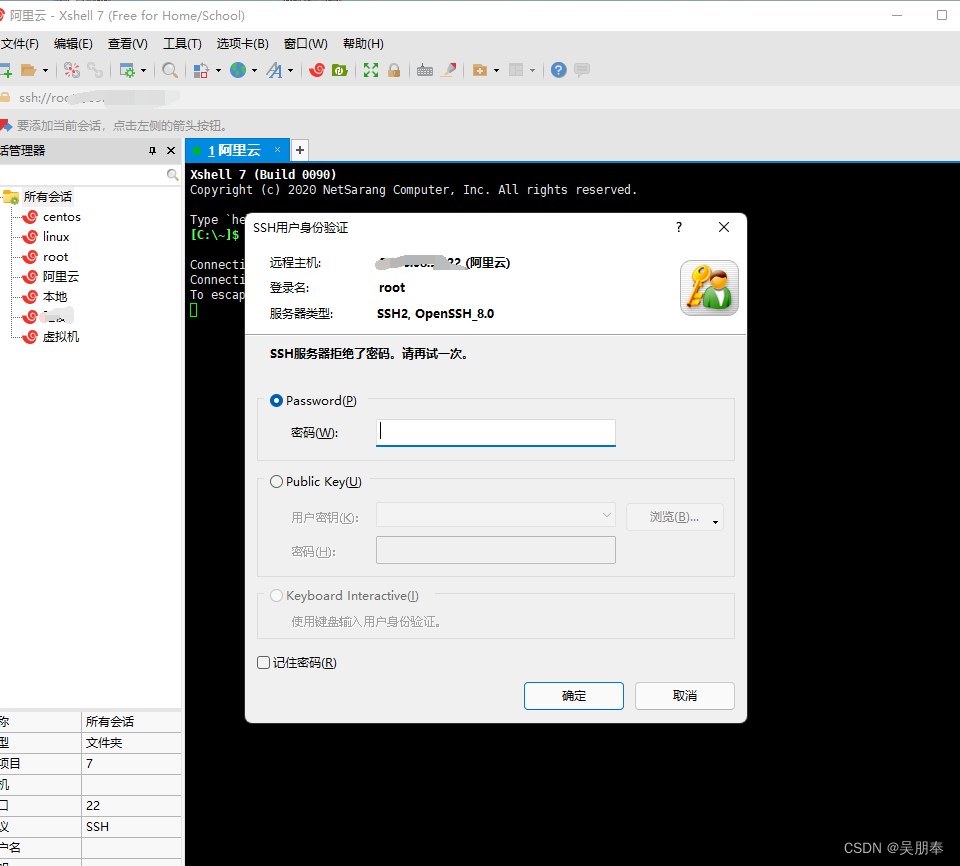
Task: Close the SSH用户身份验证 dialog
Action: (x=724, y=227)
